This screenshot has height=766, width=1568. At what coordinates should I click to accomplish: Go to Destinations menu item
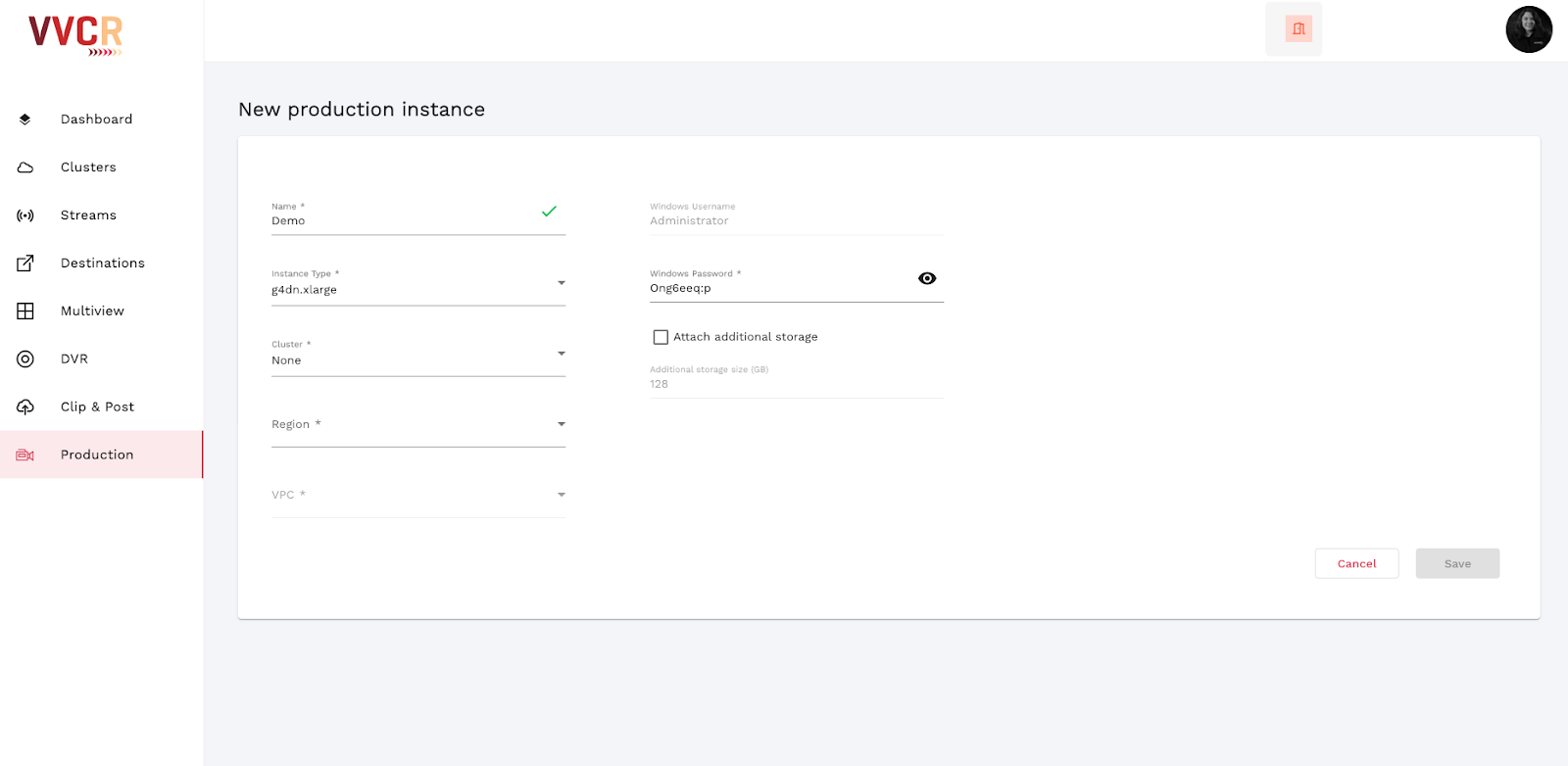click(x=102, y=263)
